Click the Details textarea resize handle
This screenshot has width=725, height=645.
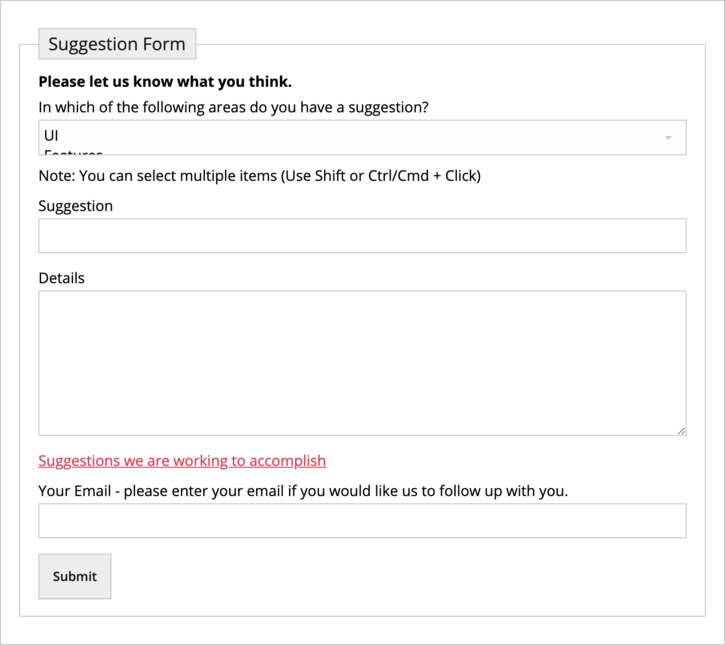tap(681, 430)
